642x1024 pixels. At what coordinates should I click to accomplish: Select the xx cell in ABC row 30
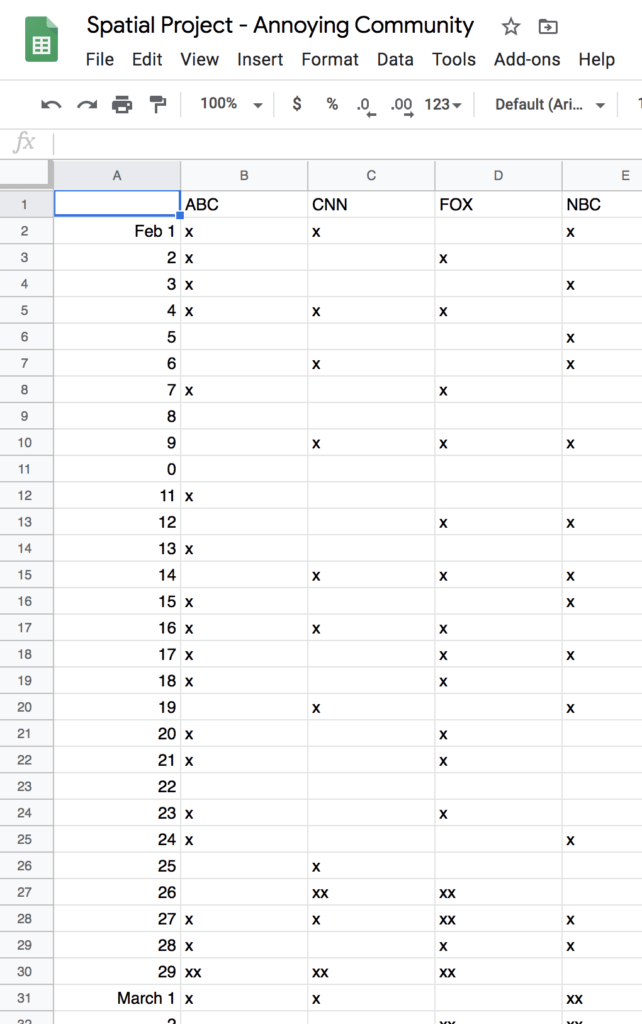tap(244, 972)
